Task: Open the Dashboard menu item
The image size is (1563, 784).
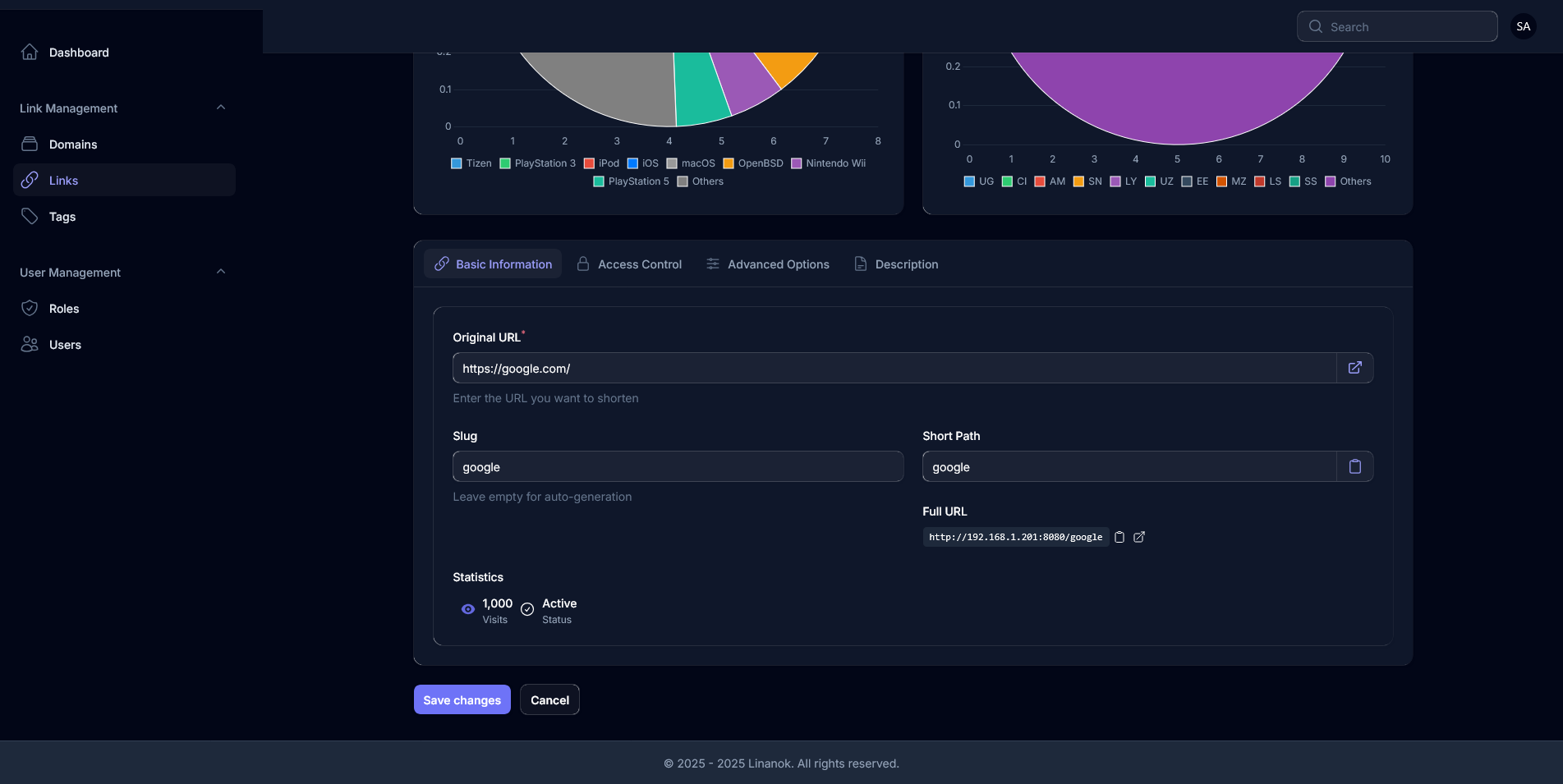Action: 124,52
